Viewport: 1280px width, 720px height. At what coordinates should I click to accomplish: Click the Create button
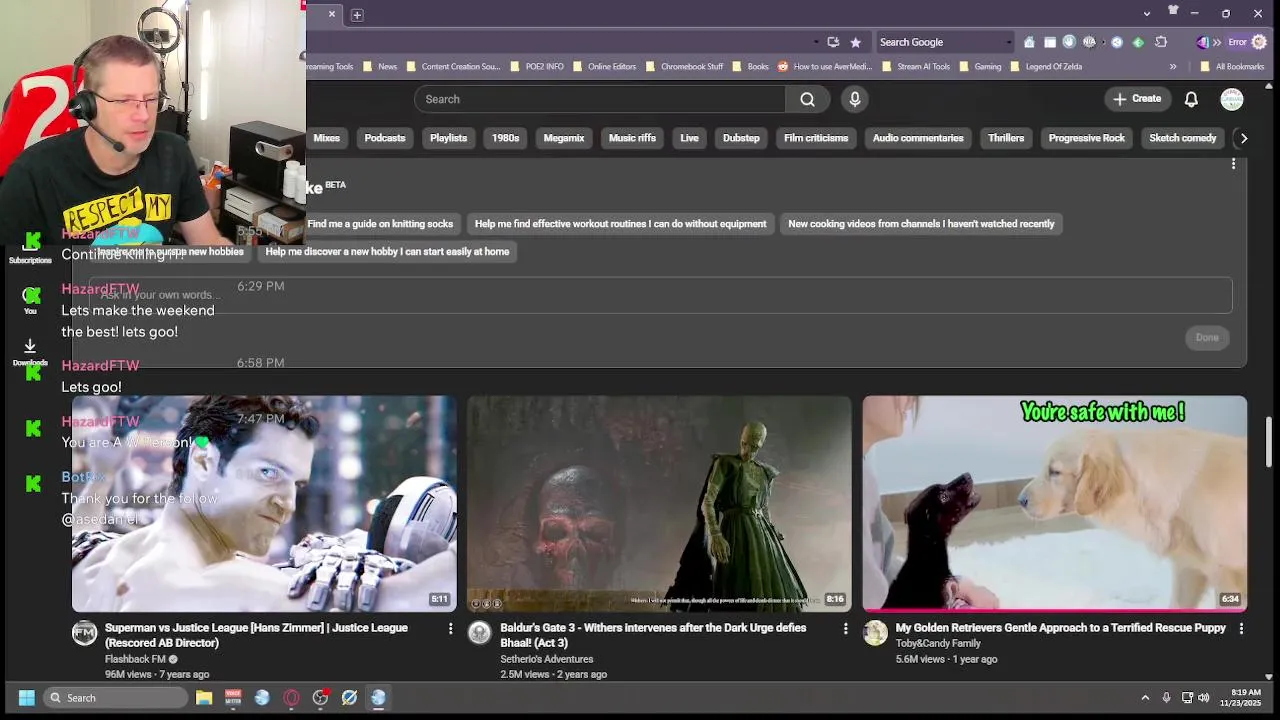pos(1137,99)
